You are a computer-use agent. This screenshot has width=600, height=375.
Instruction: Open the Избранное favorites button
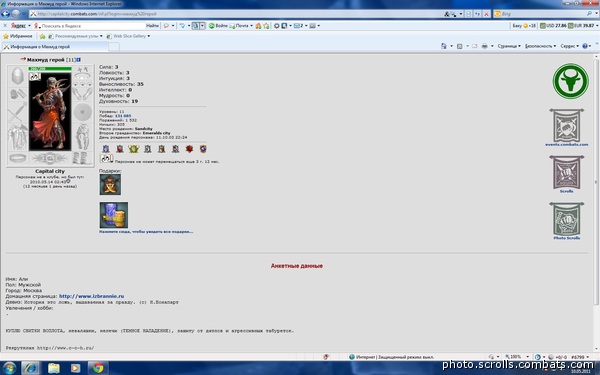point(18,36)
